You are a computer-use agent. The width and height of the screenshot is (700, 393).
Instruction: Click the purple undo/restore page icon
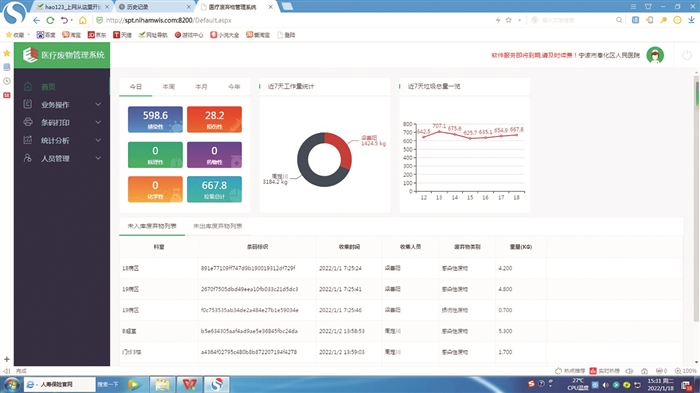coord(64,20)
